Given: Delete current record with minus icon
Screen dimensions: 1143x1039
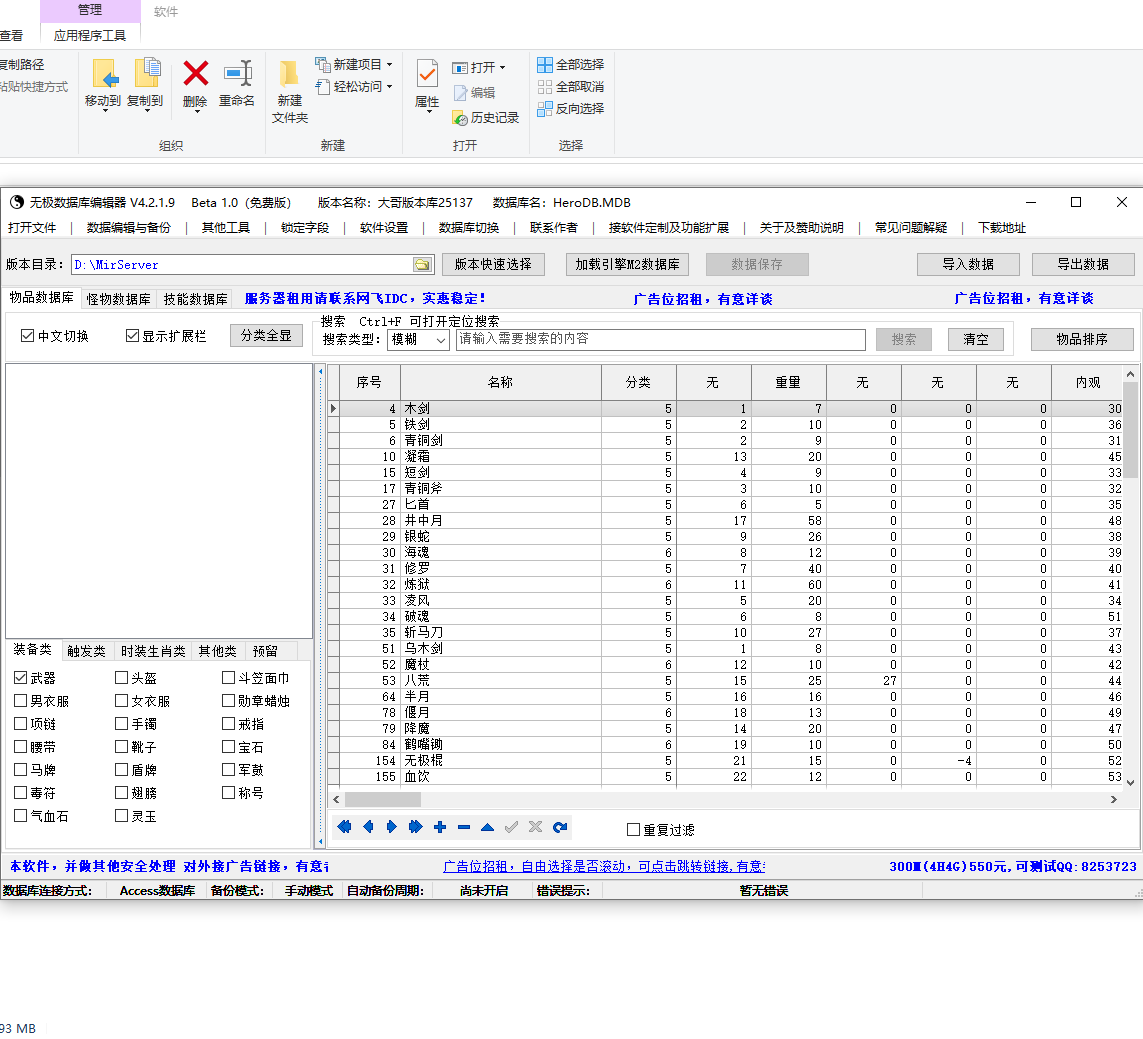Looking at the screenshot, I should [x=464, y=827].
